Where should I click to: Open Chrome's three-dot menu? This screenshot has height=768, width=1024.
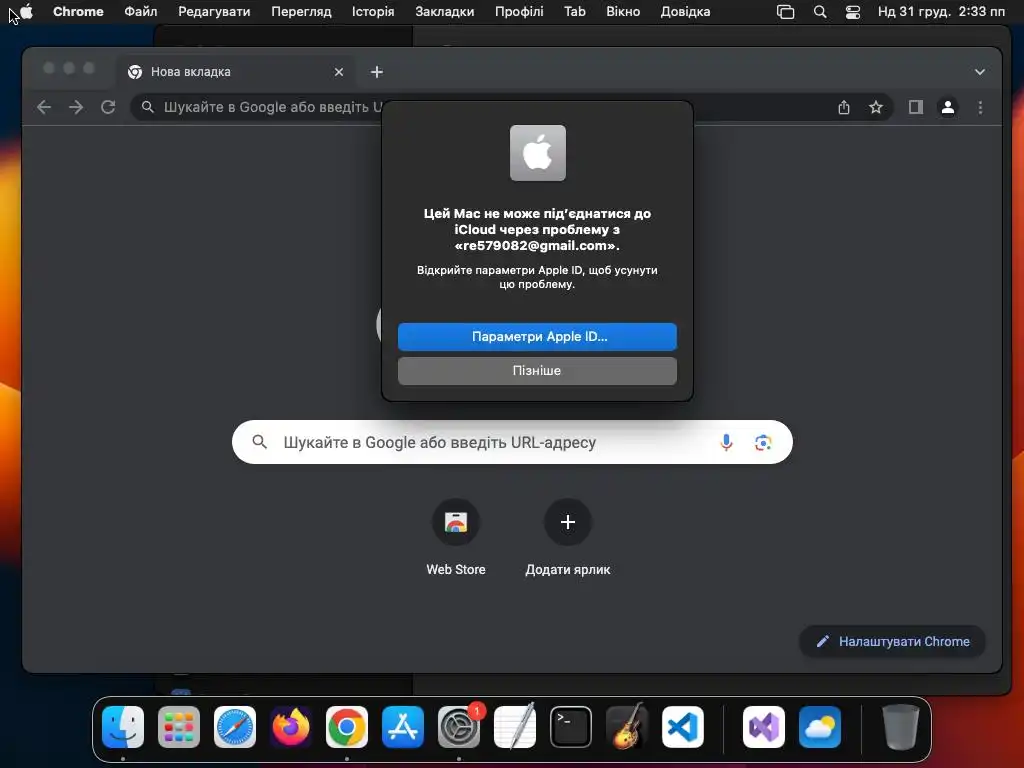point(980,107)
